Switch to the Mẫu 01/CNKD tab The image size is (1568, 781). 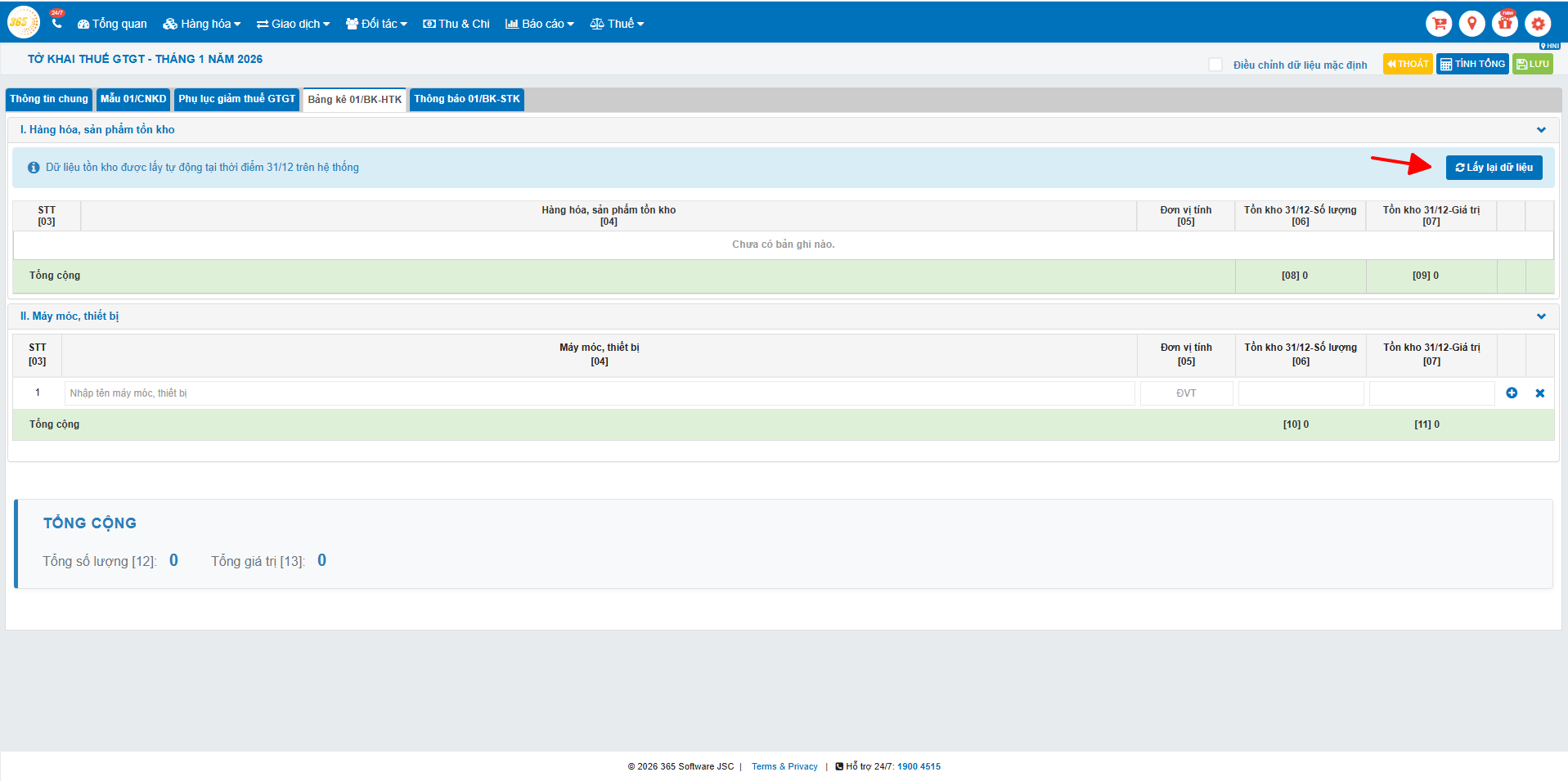pos(133,99)
